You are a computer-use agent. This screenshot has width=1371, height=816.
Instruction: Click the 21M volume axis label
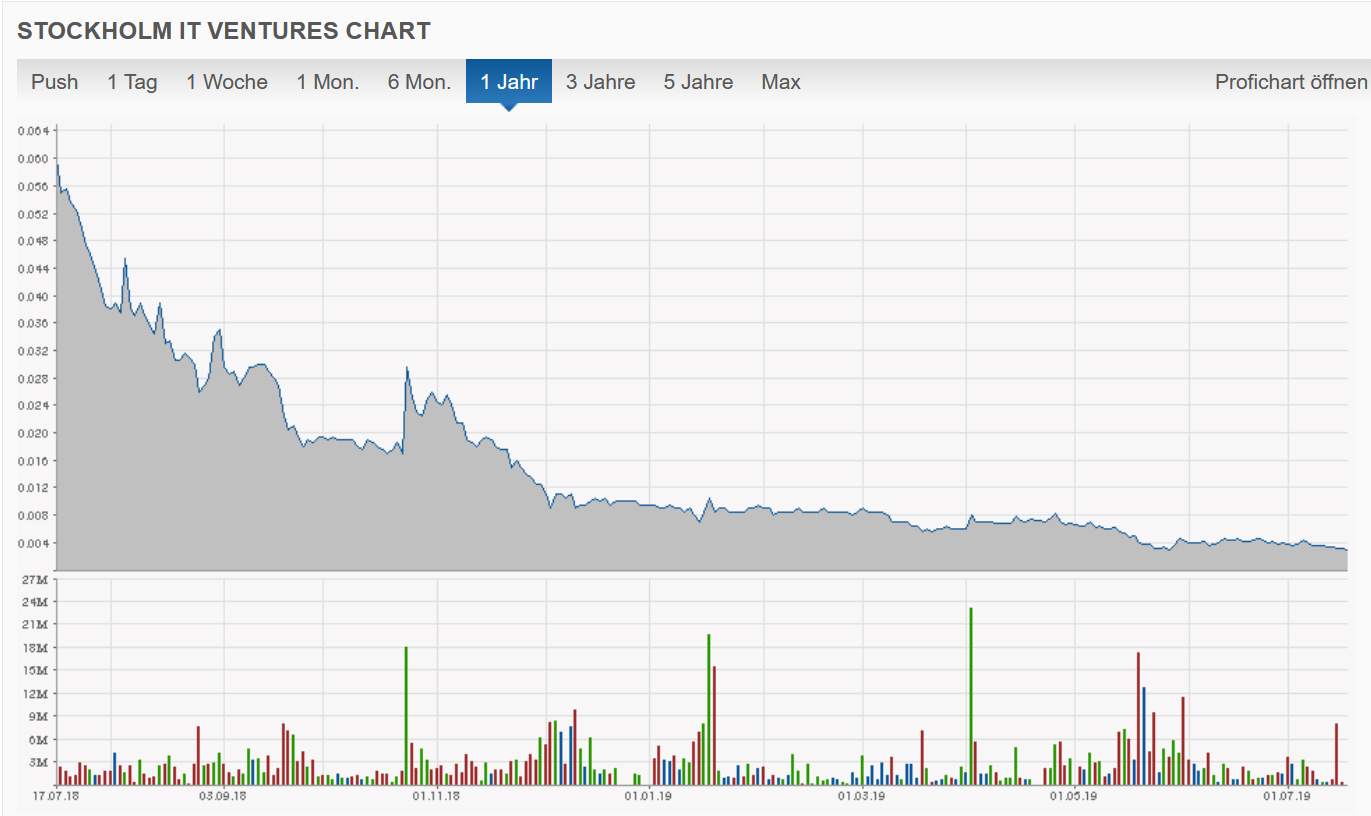point(36,624)
